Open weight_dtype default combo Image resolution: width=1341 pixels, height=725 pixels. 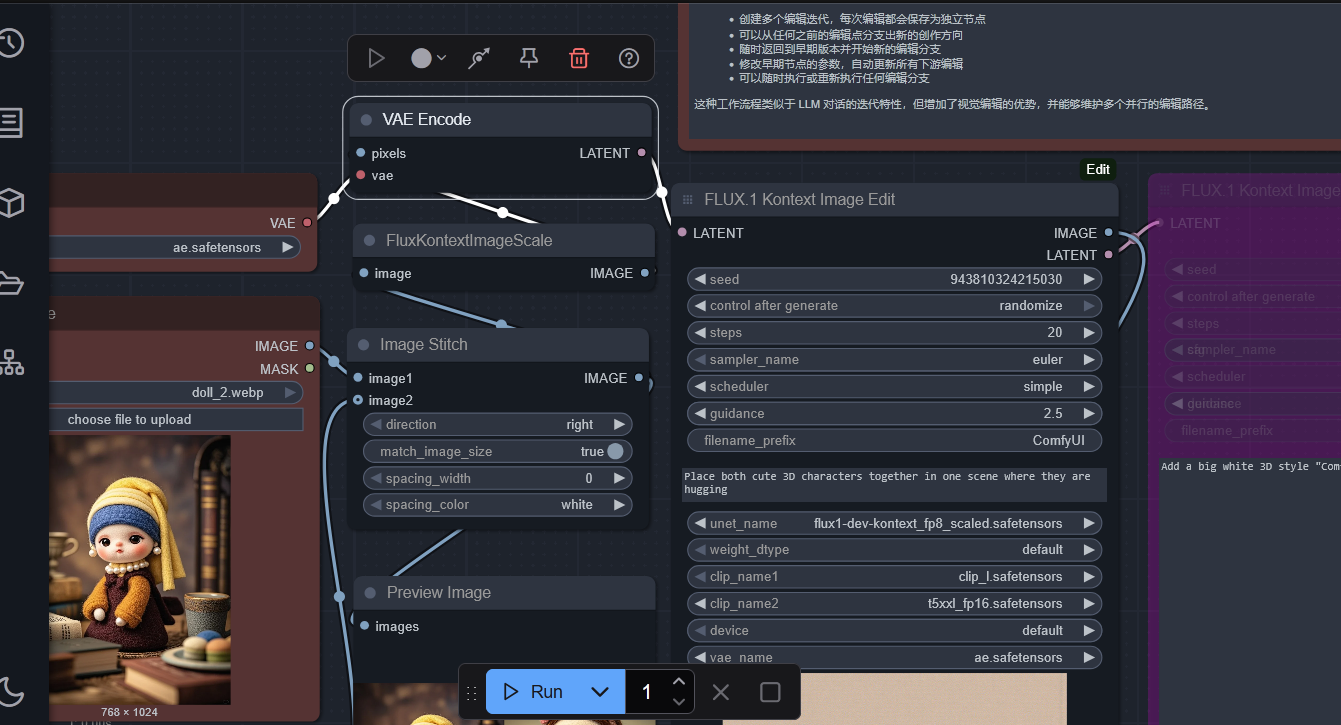[x=894, y=549]
